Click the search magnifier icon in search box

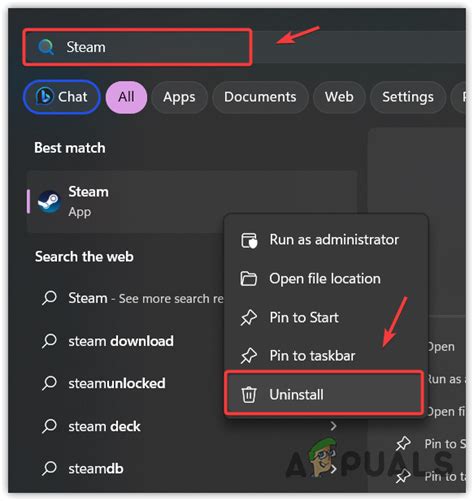[x=46, y=47]
